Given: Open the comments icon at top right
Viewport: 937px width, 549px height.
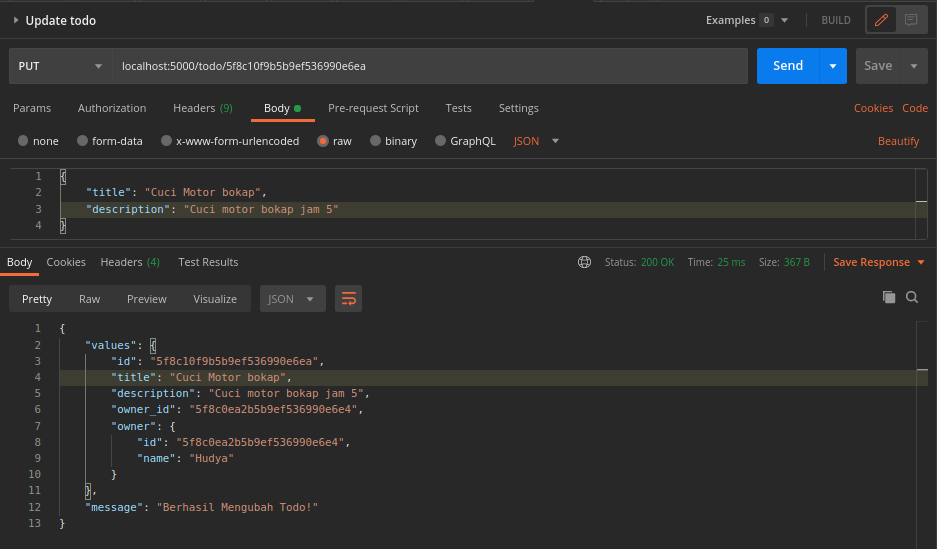Looking at the screenshot, I should point(911,20).
